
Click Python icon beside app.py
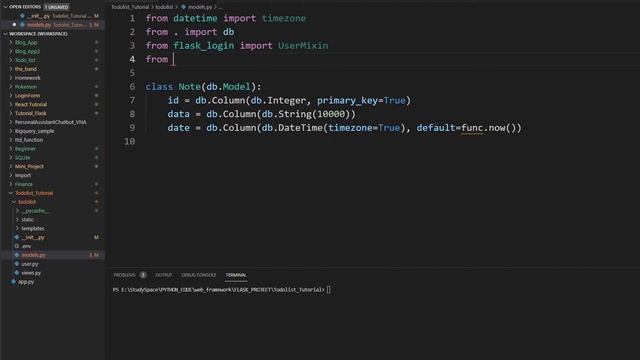pyautogui.click(x=13, y=282)
